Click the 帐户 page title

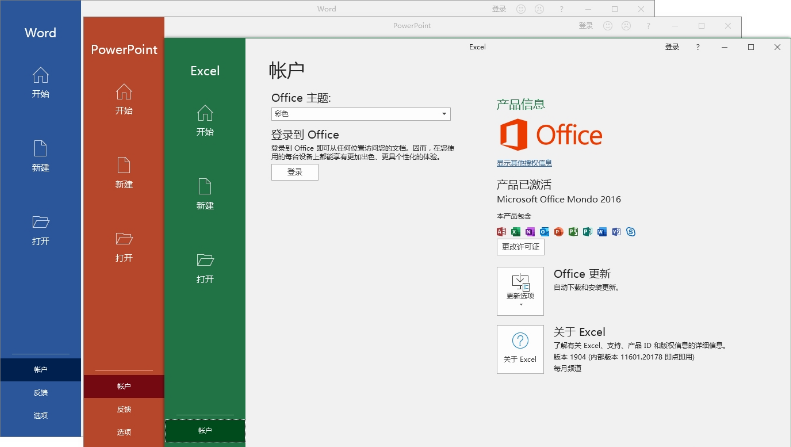[287, 70]
